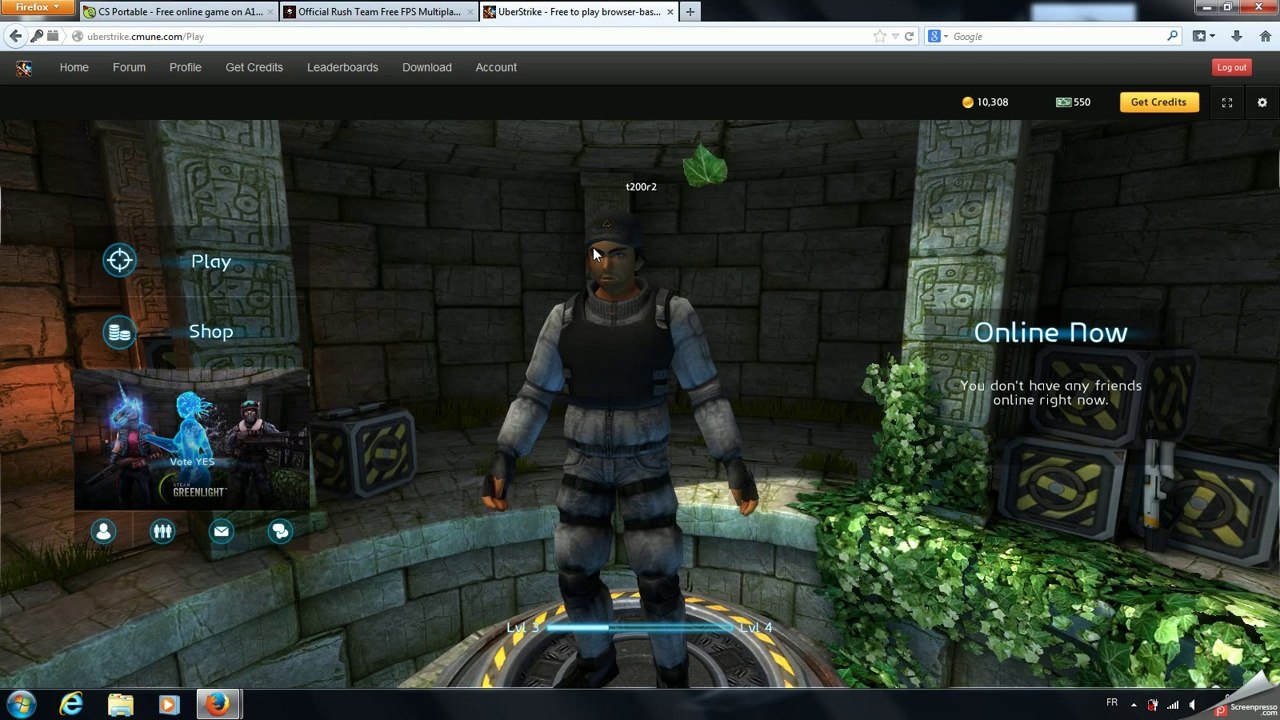Screen dimensions: 1280x720
Task: Open the Profile page
Action: tap(185, 67)
